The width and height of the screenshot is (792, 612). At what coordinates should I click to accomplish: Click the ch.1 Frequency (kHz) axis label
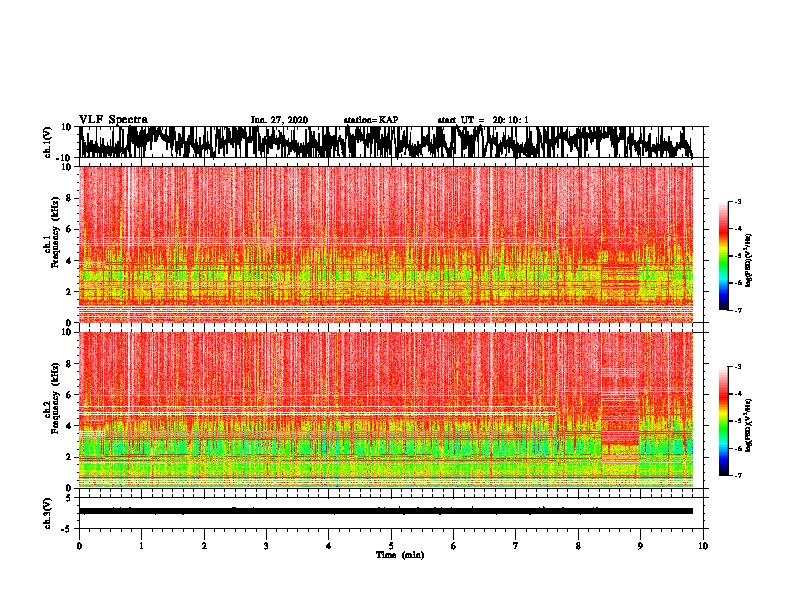(52, 233)
